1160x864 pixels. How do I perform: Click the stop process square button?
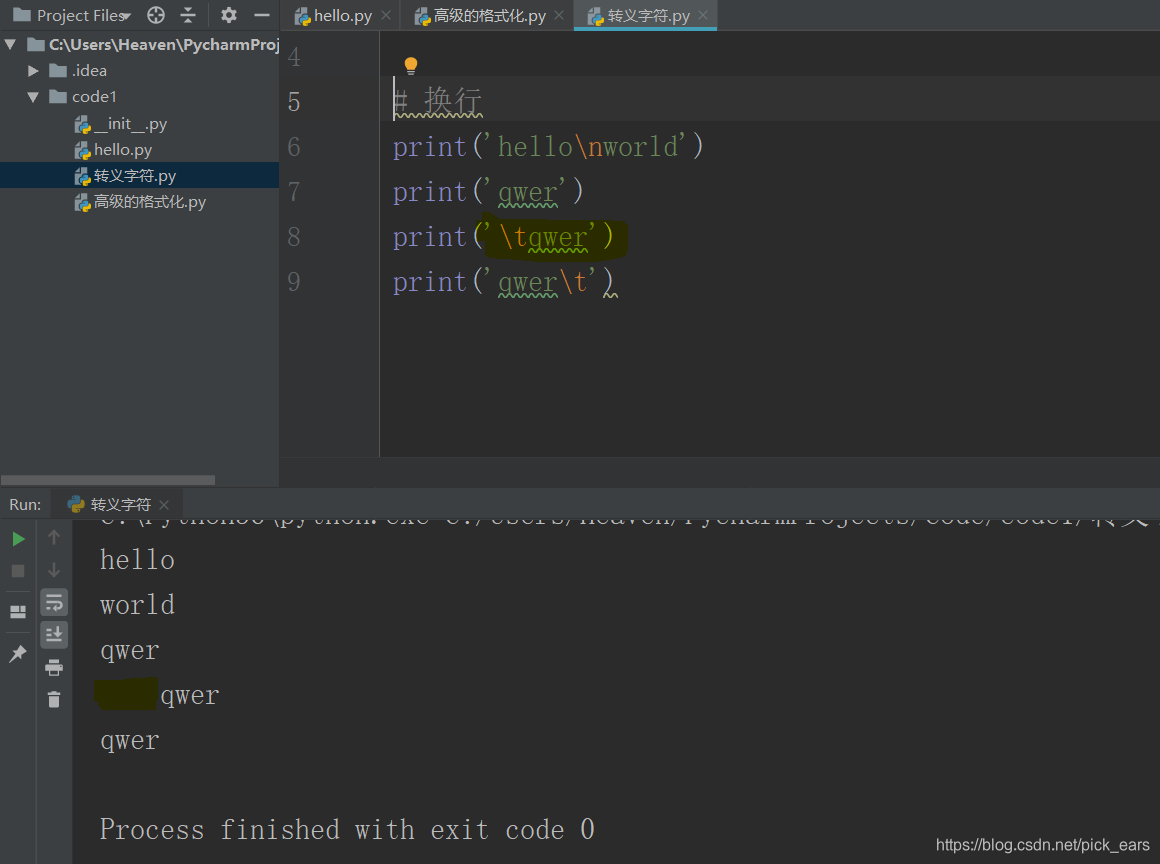tap(18, 571)
